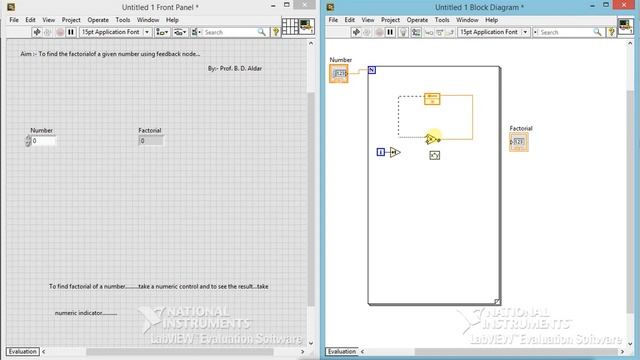
Task: Click For Loop resize corner handle
Action: tap(497, 302)
